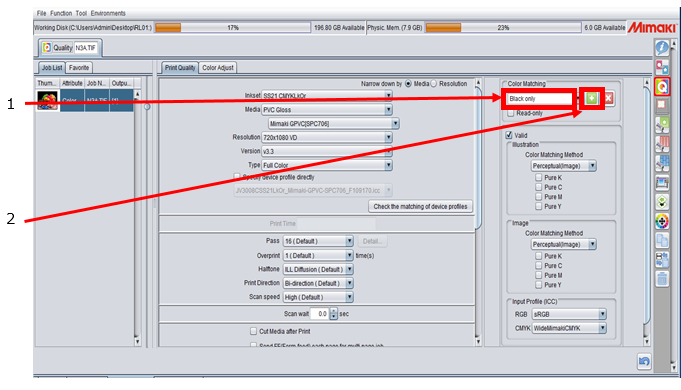681x390 pixels.
Task: Open Illustration Color Matching Method dropdown
Action: (x=564, y=165)
